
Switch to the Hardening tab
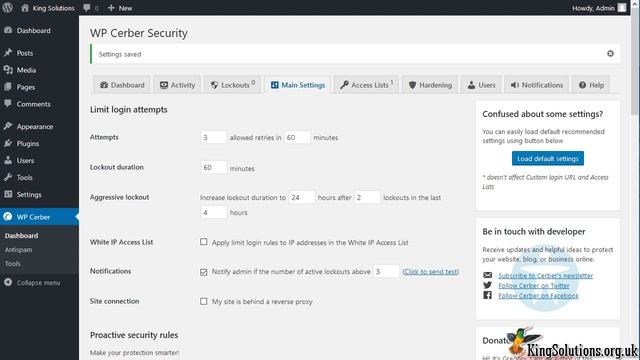(x=430, y=85)
